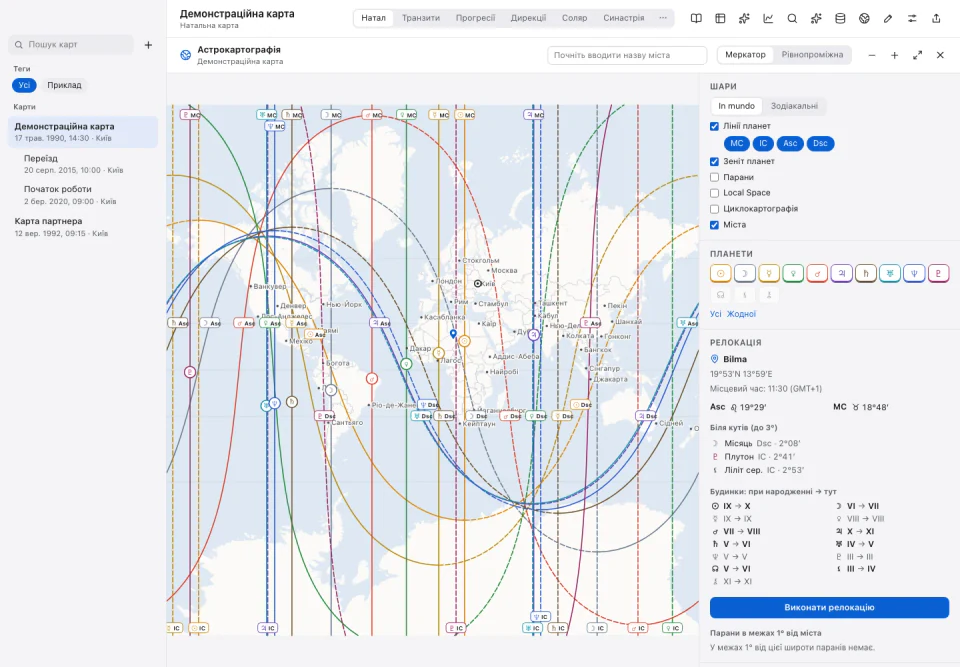Toggle the Pluto planet button
This screenshot has width=960, height=667.
[x=939, y=273]
